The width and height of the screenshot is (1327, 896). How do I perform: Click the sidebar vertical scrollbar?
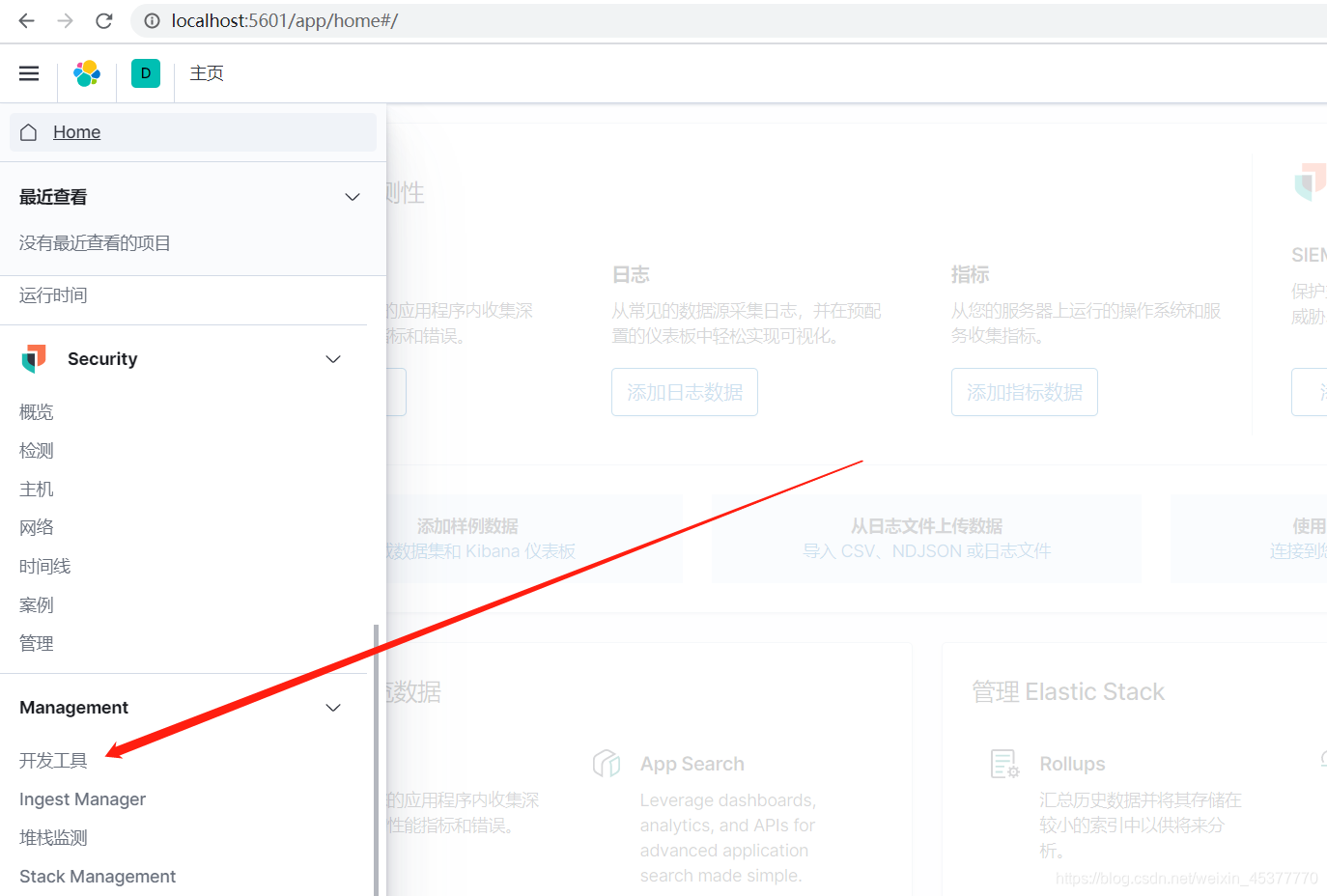[376, 760]
